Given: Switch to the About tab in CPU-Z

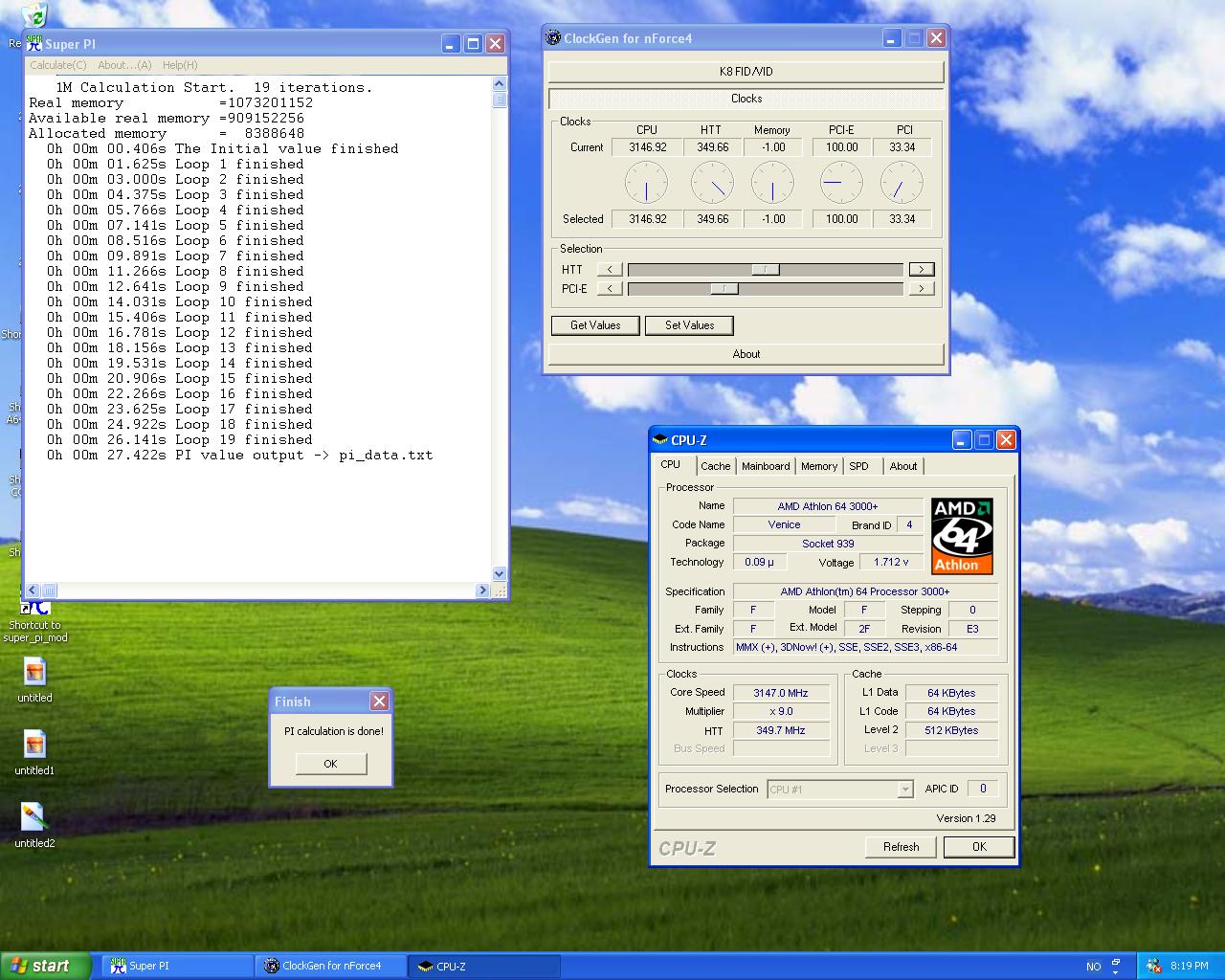Looking at the screenshot, I should click(x=903, y=466).
